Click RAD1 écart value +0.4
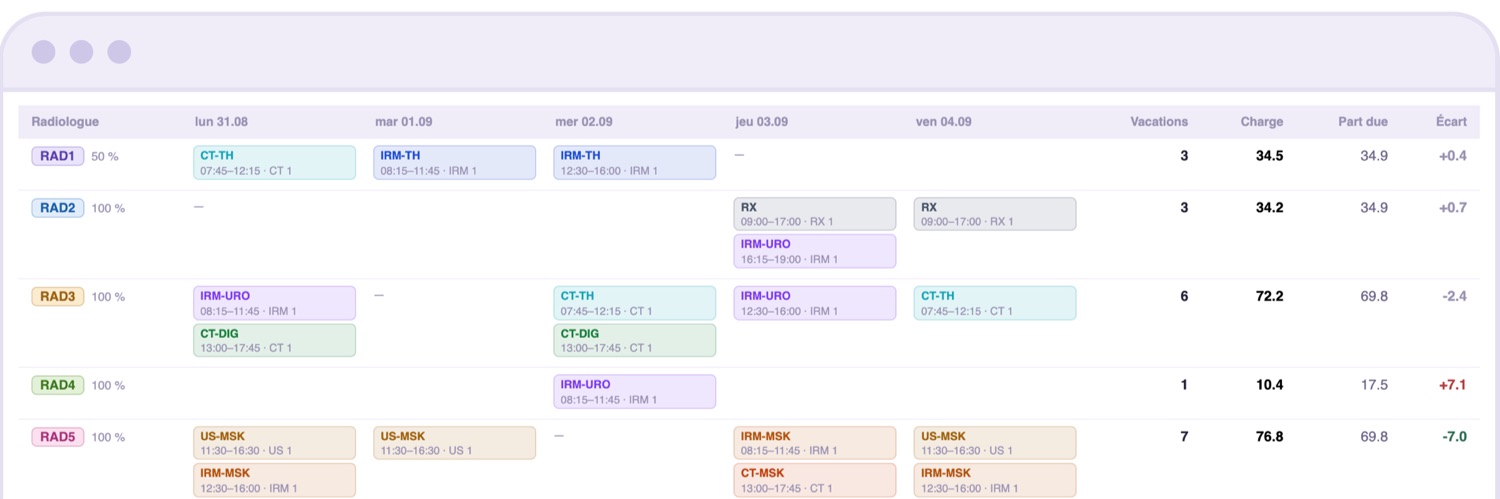This screenshot has width=1500, height=499. point(1451,156)
